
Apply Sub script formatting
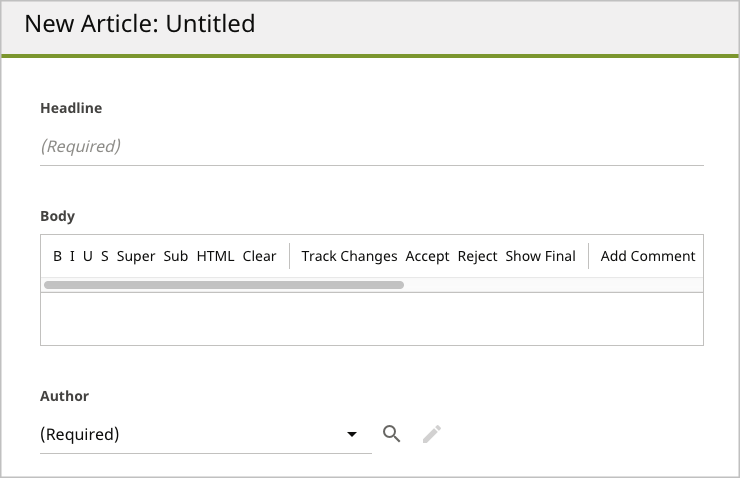click(176, 256)
